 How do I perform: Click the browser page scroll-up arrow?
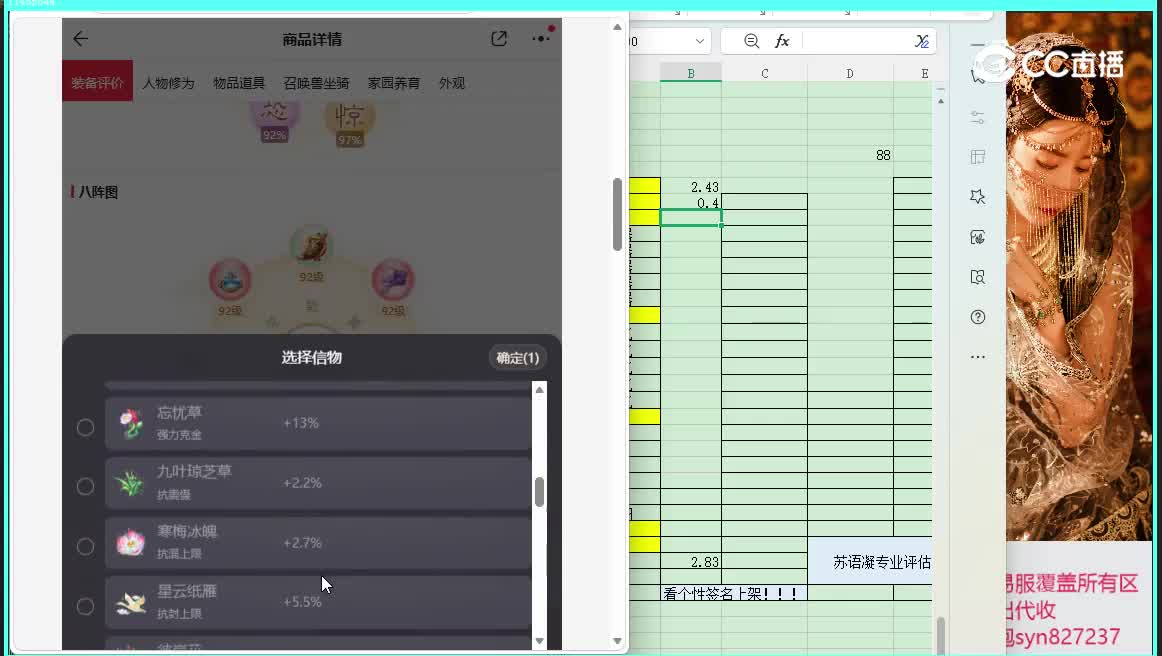tap(617, 27)
